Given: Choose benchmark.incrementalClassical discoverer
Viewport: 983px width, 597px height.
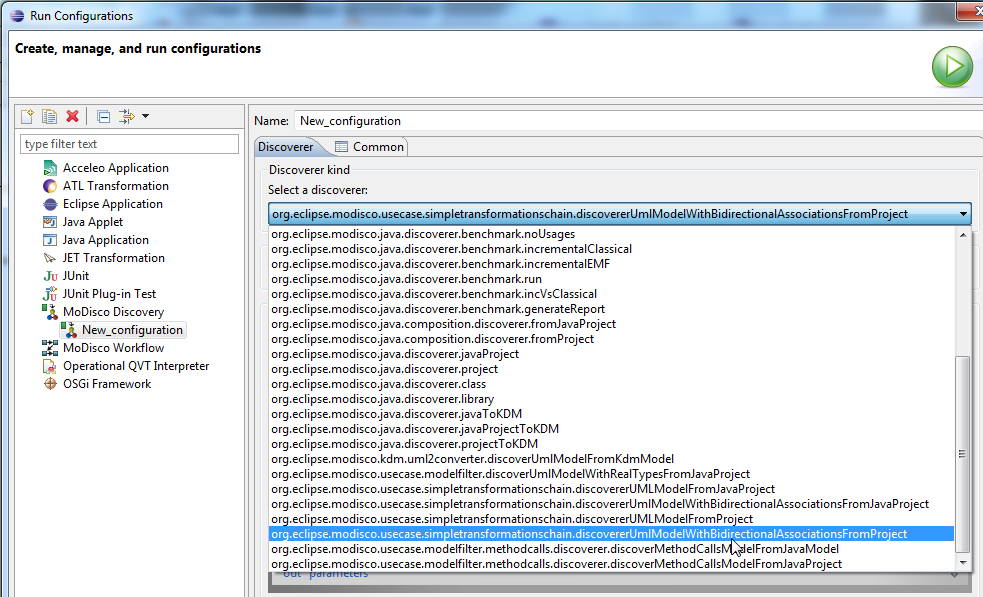Looking at the screenshot, I should [611, 250].
